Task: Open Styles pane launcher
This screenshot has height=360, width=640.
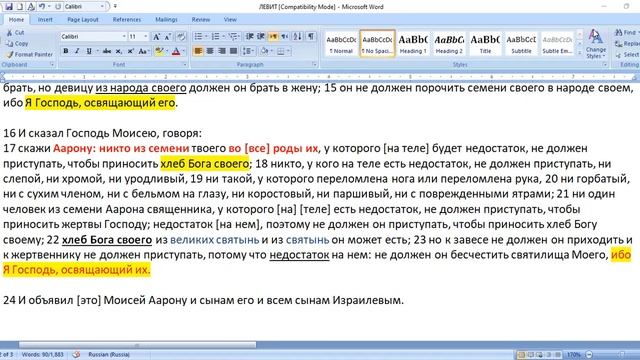Action: coord(605,64)
